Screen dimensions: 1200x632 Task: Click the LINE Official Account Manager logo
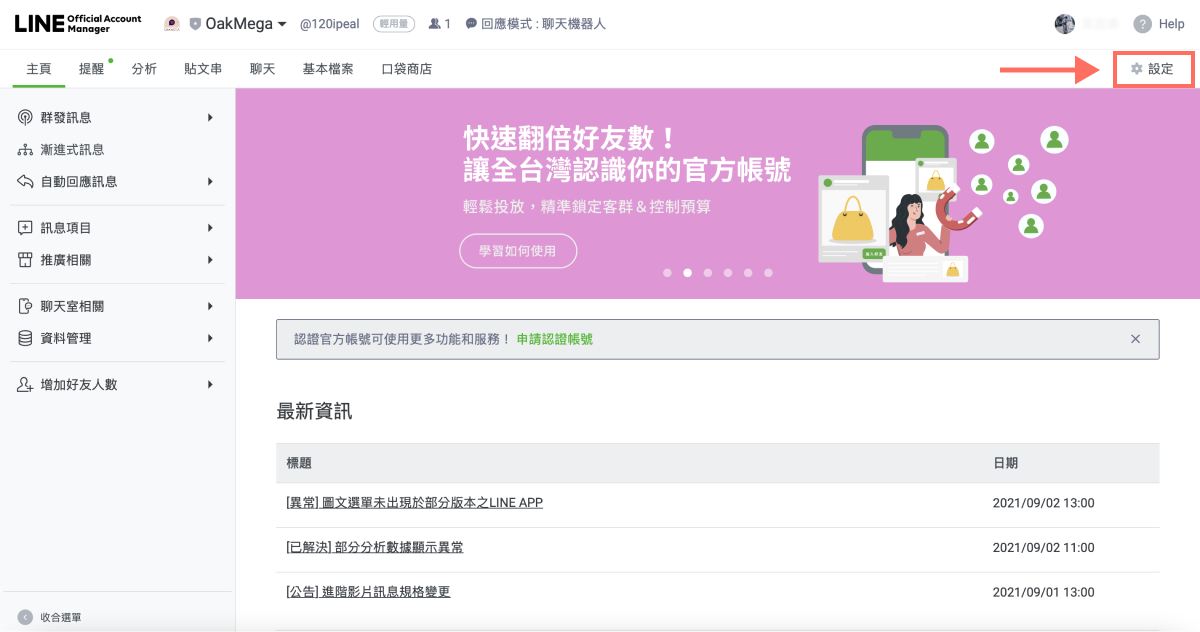click(78, 24)
